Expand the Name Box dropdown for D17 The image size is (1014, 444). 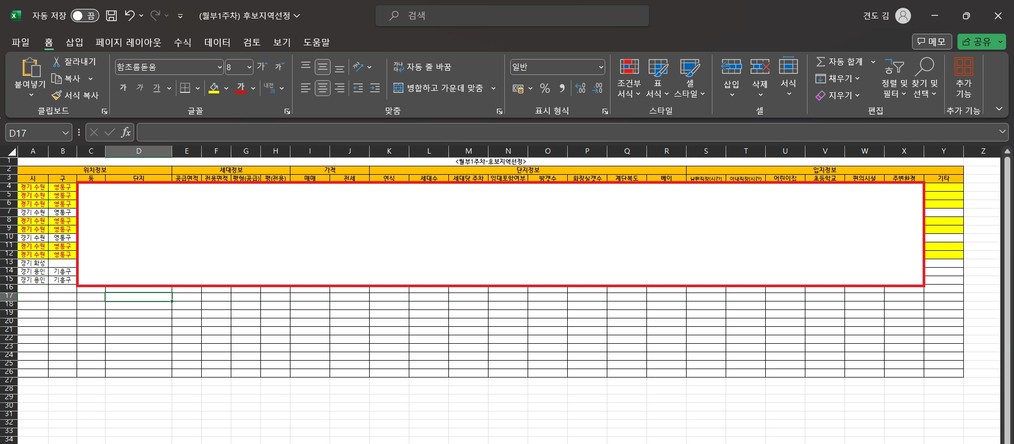[x=65, y=132]
